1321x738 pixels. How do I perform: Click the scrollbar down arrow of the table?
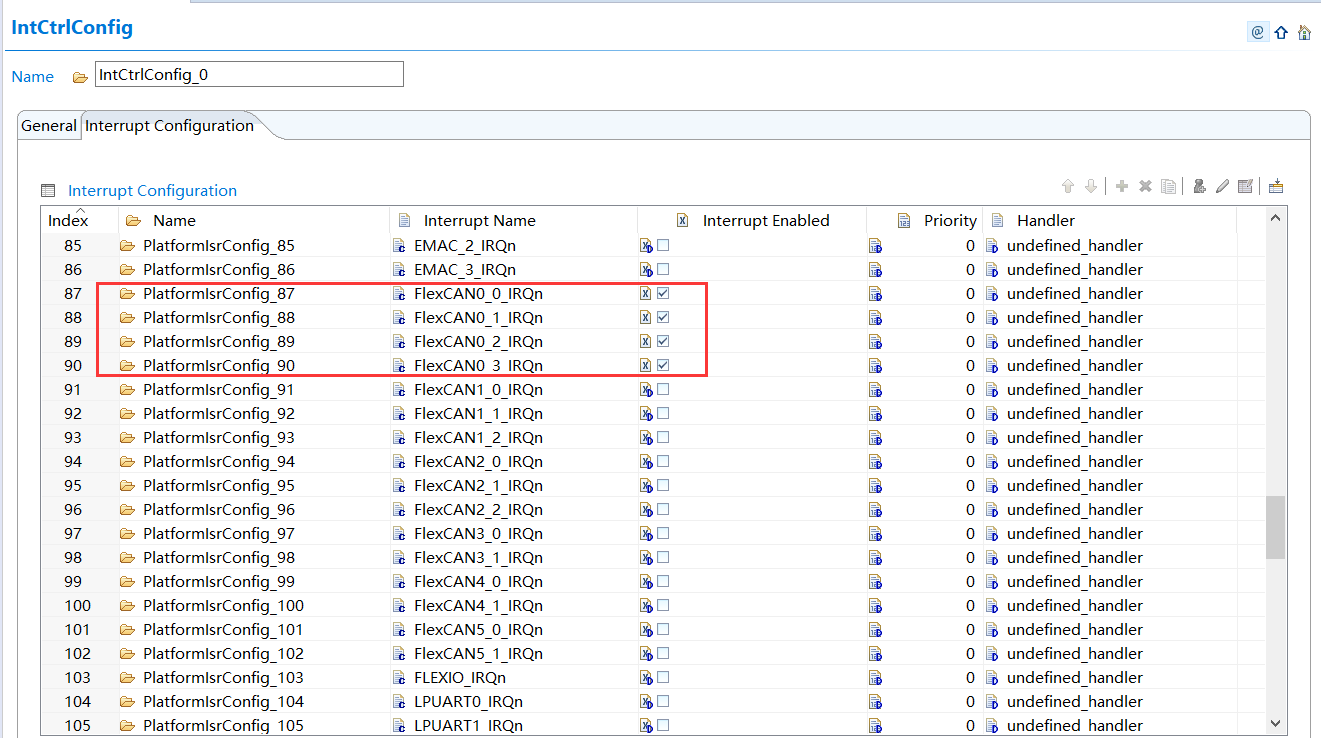point(1275,722)
